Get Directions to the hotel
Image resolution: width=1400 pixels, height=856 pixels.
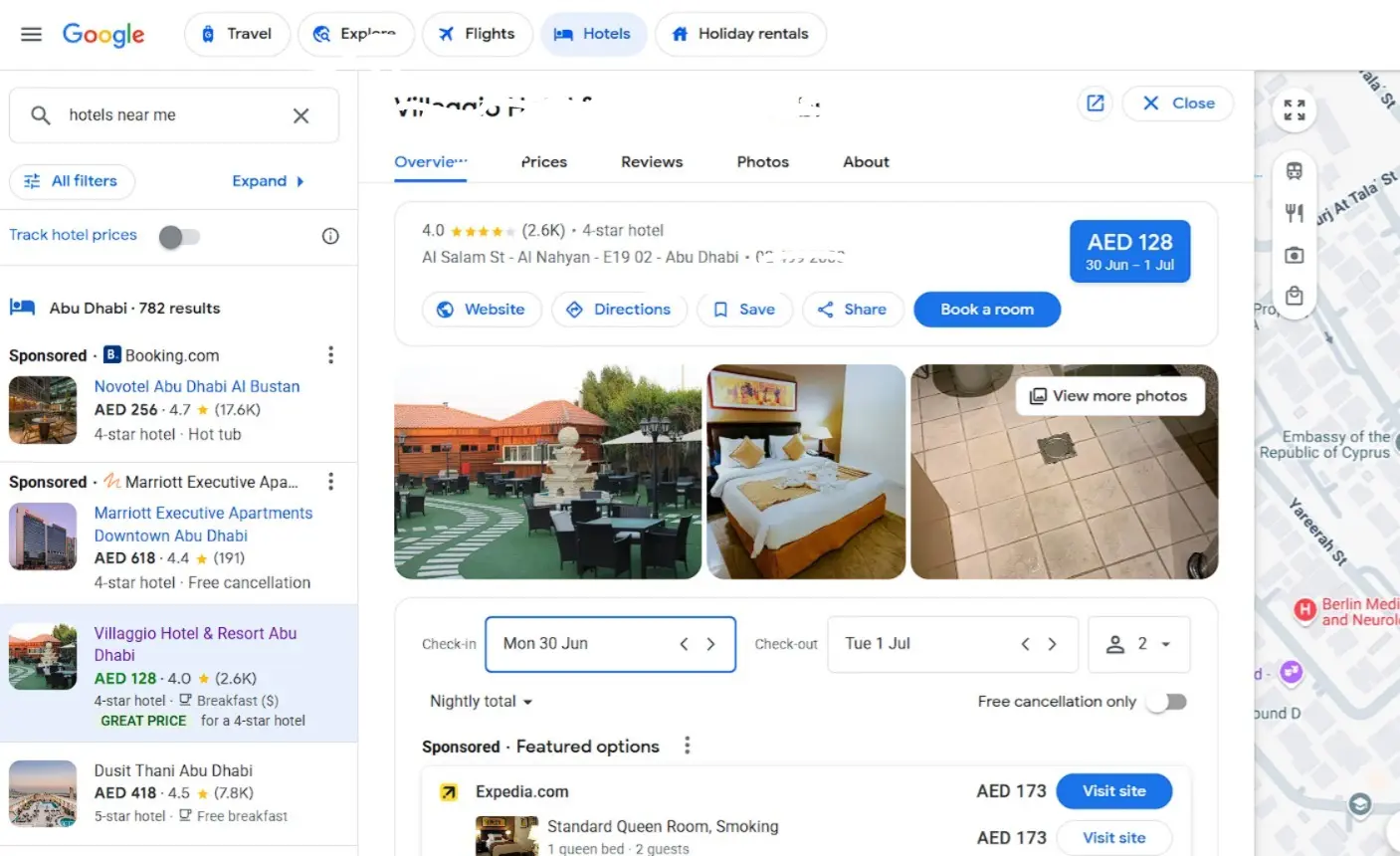click(619, 310)
